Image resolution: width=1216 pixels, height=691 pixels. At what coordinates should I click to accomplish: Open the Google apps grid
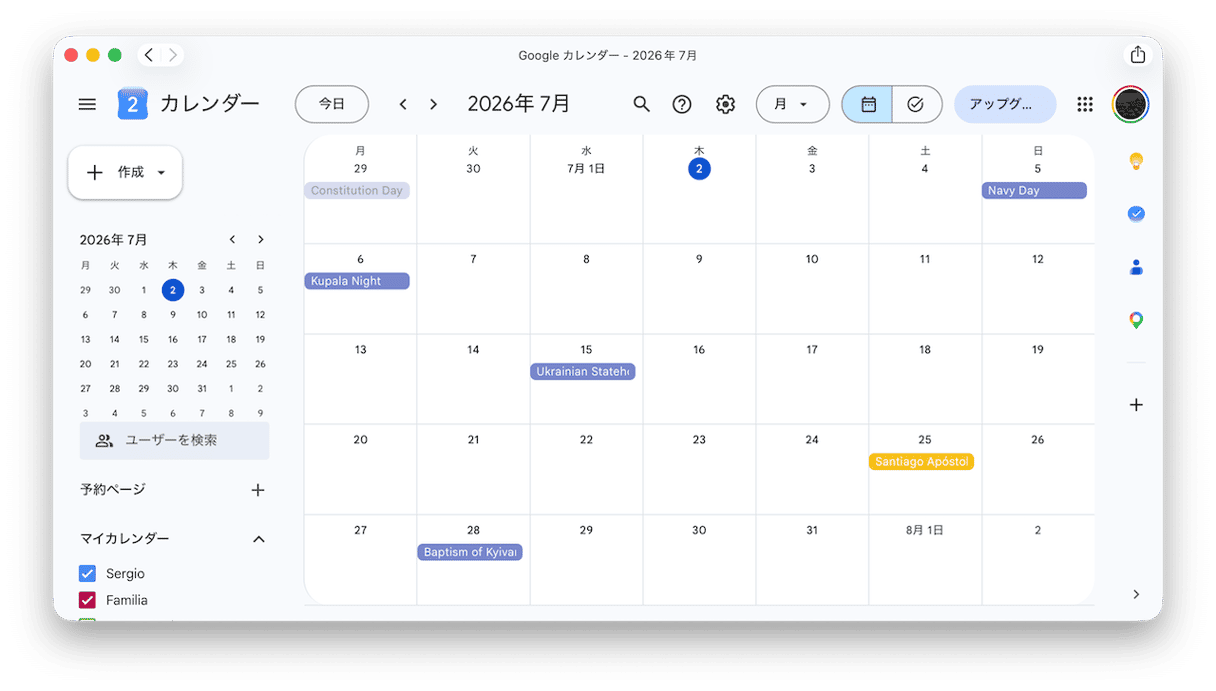[x=1085, y=104]
